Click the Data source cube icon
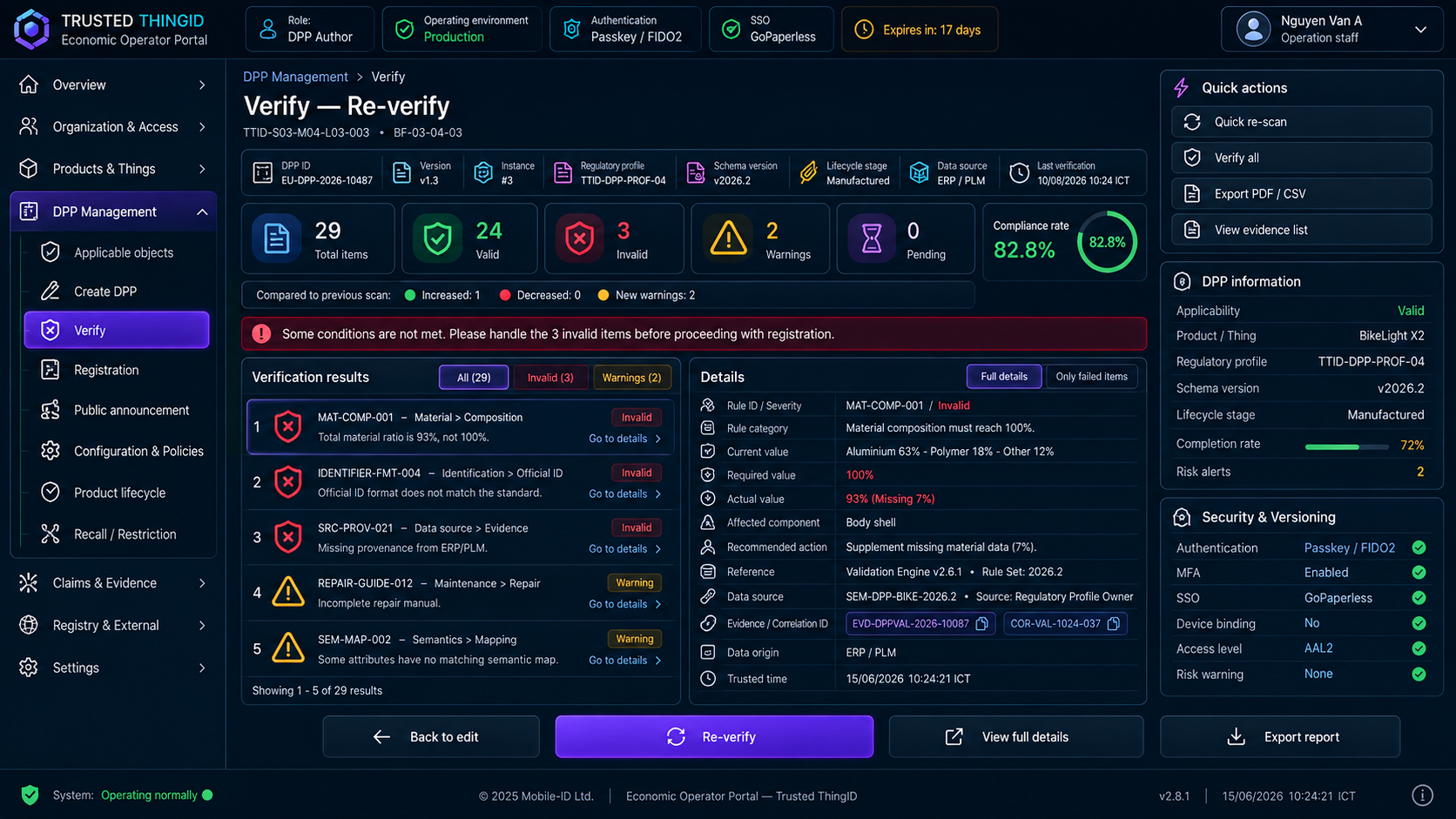The image size is (1456, 819). [920, 172]
